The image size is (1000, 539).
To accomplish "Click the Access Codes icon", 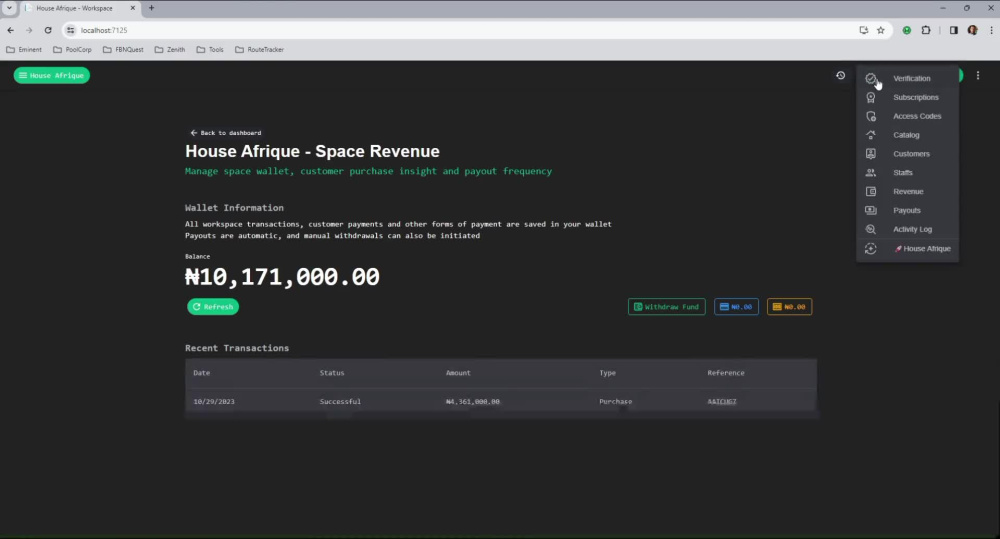I will click(x=871, y=116).
